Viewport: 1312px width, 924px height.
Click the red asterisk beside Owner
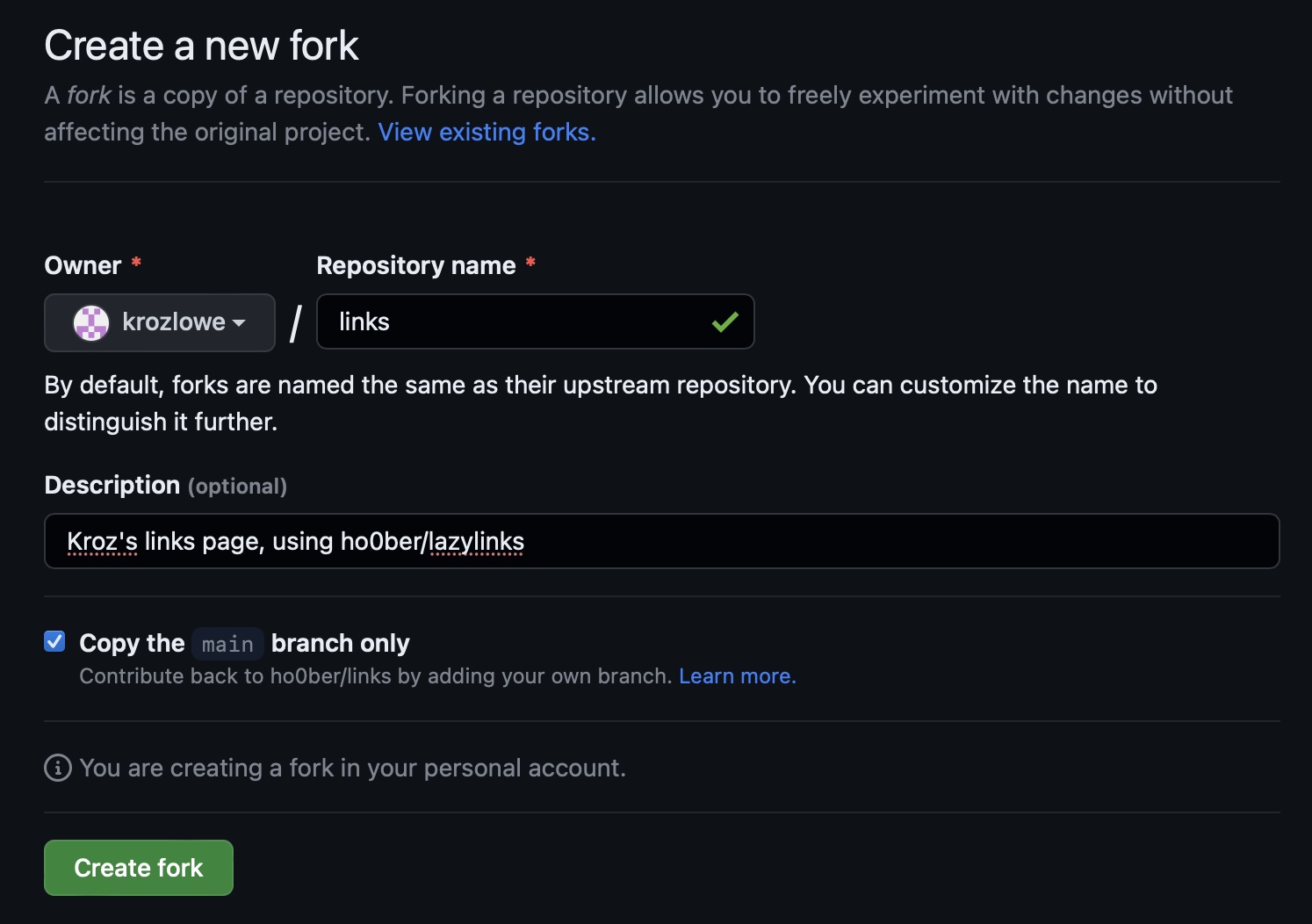[136, 263]
